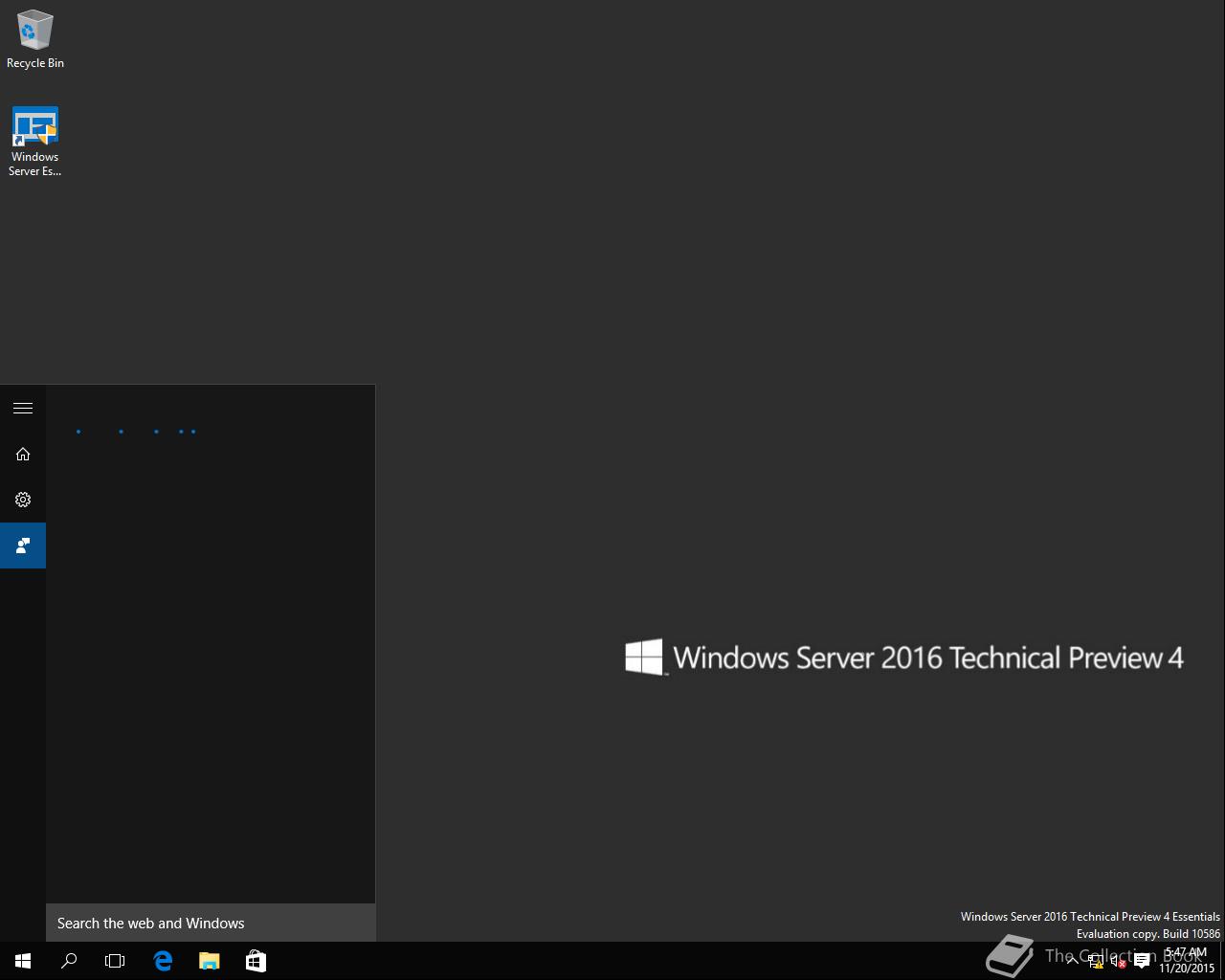Viewport: 1225px width, 980px height.
Task: Click the muted volume tray icon
Action: pos(1118,961)
